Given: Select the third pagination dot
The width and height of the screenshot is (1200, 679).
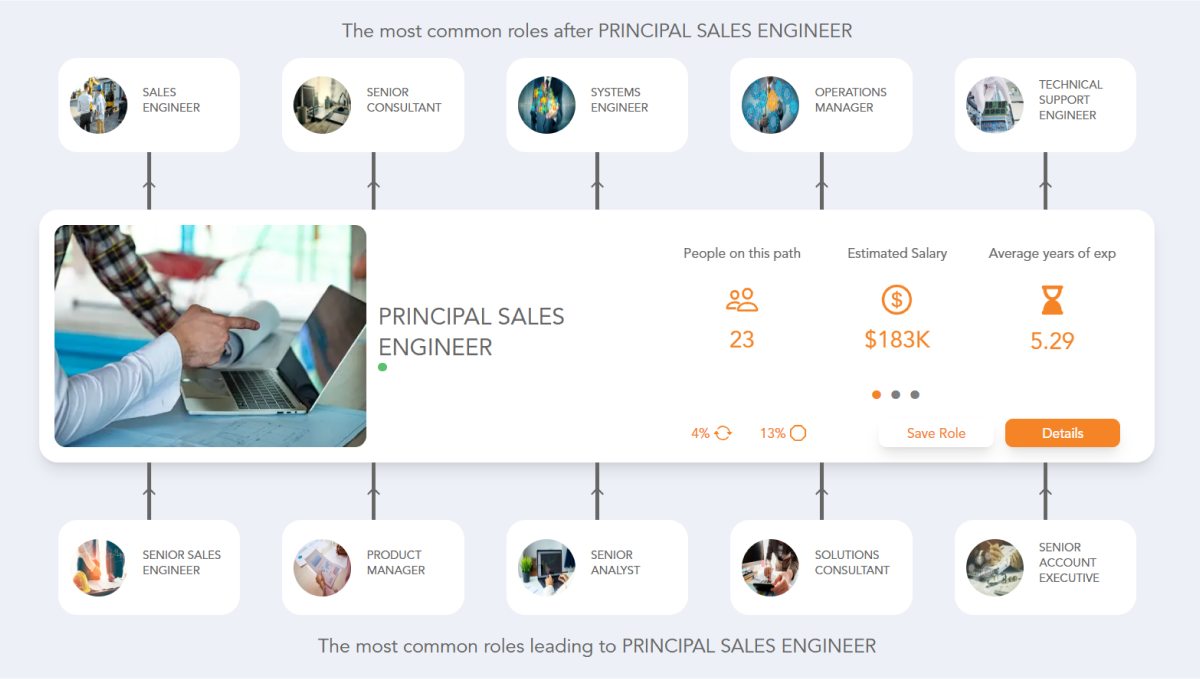Looking at the screenshot, I should click(916, 394).
